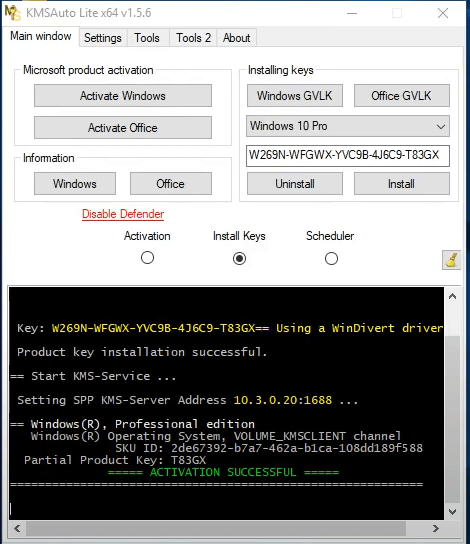Screen dimensions: 470x544
Task: Select the Activation radio button
Action: coord(147,258)
